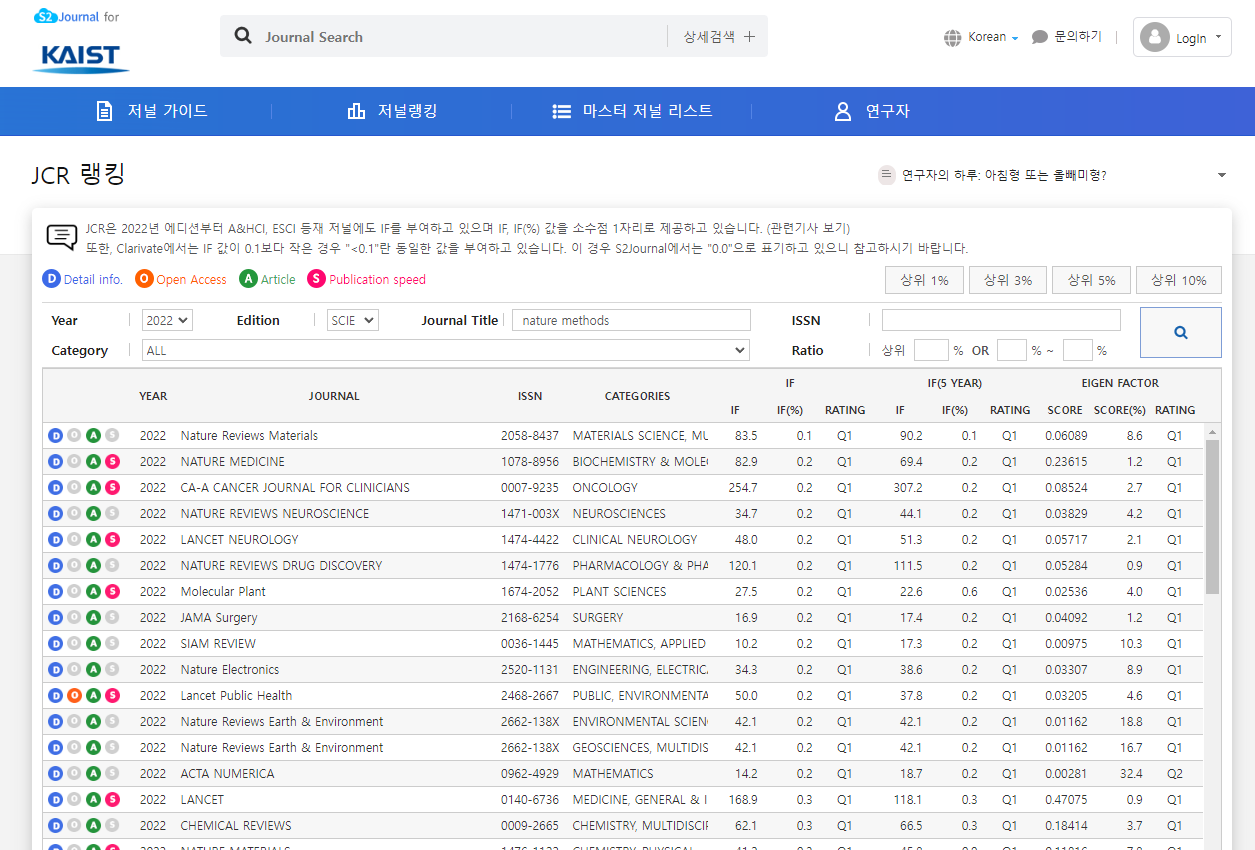
Task: Click the blue magnifier search button
Action: (1181, 332)
